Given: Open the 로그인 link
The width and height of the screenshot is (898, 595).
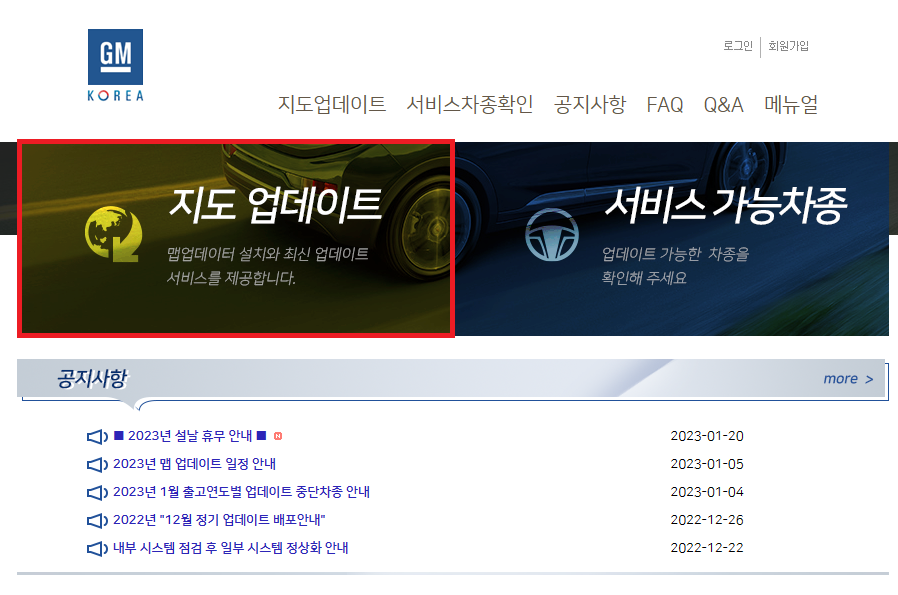Looking at the screenshot, I should 738,46.
